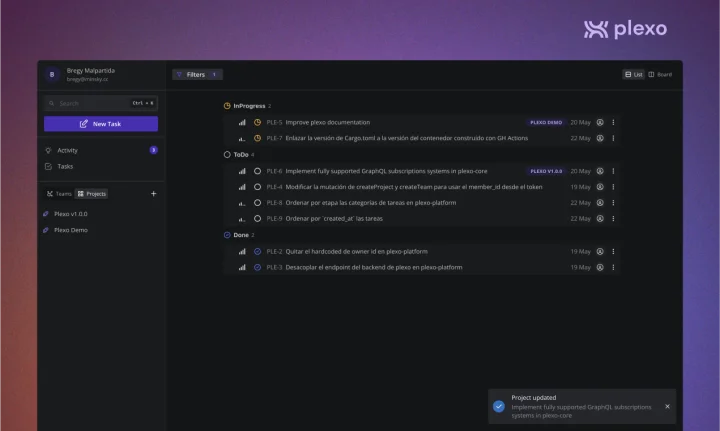Select the Teams tab in sidebar
The height and width of the screenshot is (431, 720).
pyautogui.click(x=59, y=194)
